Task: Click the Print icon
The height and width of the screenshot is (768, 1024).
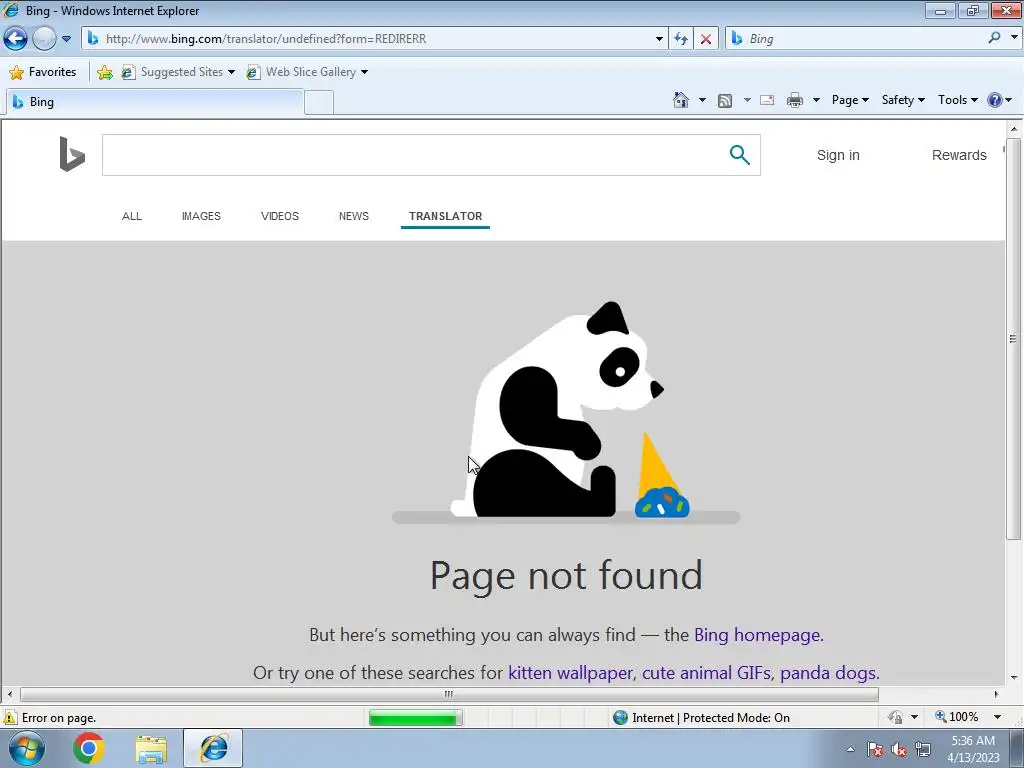Action: 795,100
